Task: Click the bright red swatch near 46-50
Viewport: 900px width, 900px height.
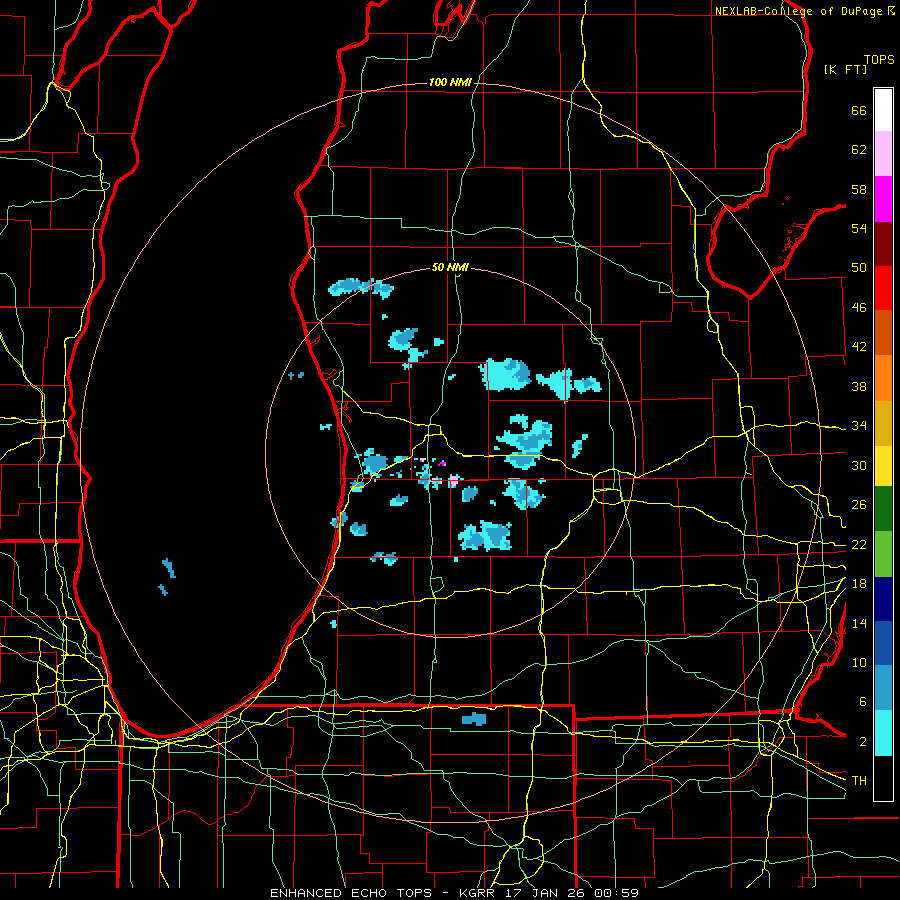Action: coord(883,288)
